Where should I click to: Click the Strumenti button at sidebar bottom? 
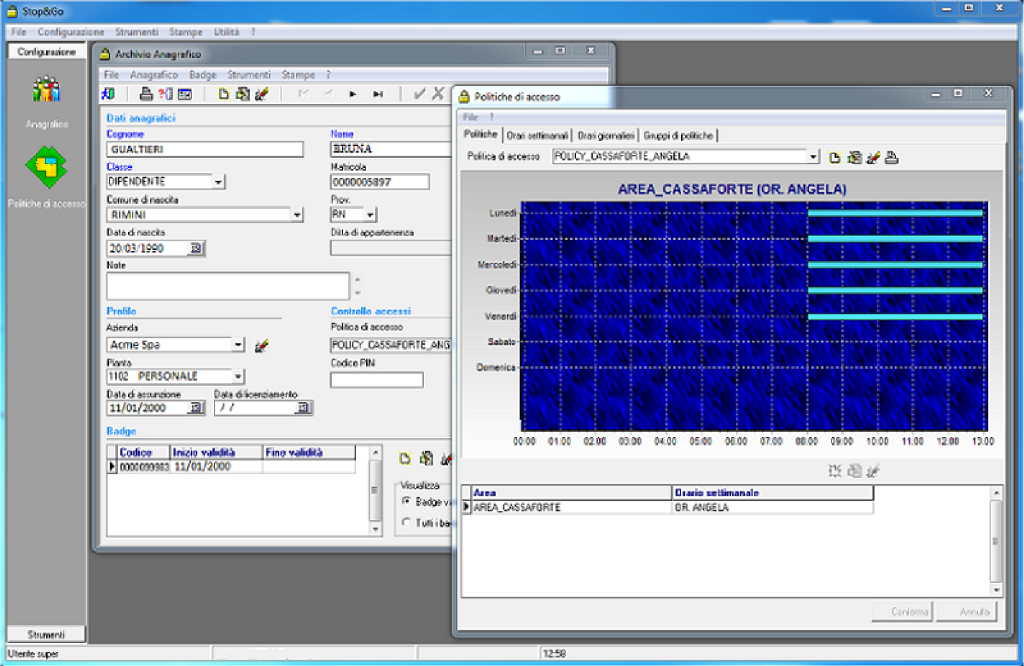click(46, 634)
